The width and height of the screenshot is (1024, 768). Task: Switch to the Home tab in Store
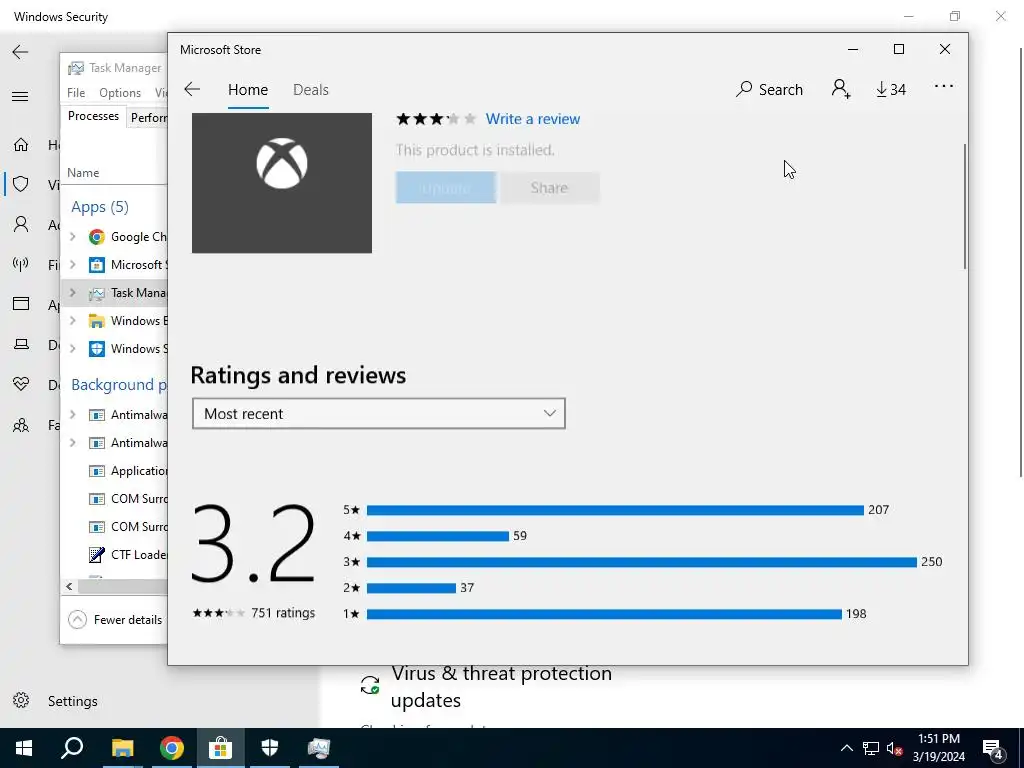click(x=248, y=89)
